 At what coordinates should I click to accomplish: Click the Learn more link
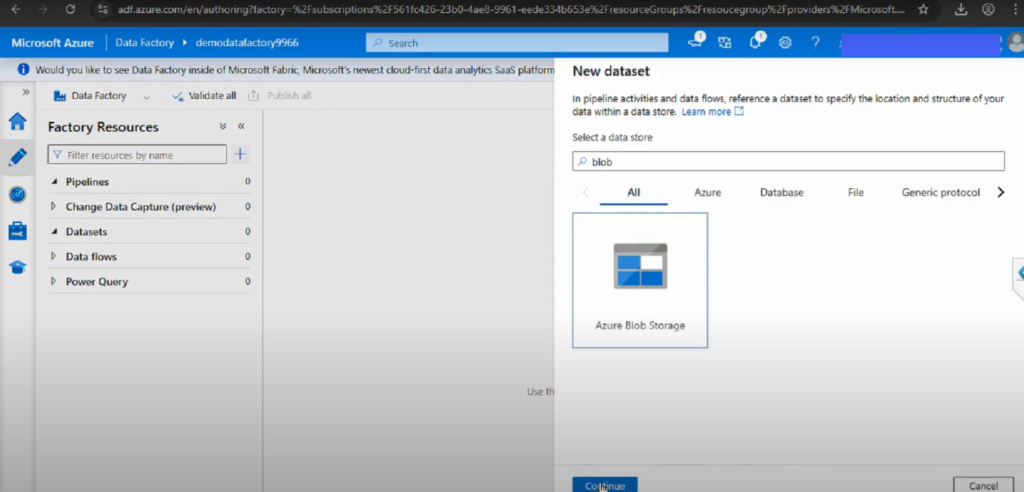(712, 112)
